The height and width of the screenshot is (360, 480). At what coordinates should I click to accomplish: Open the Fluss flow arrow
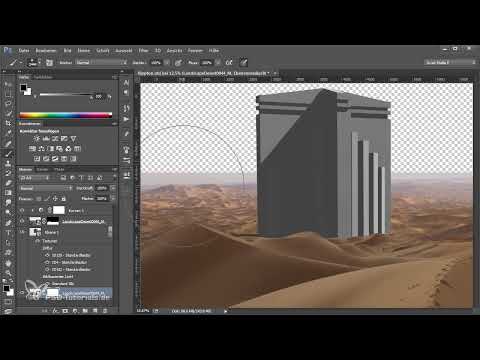tap(217, 63)
